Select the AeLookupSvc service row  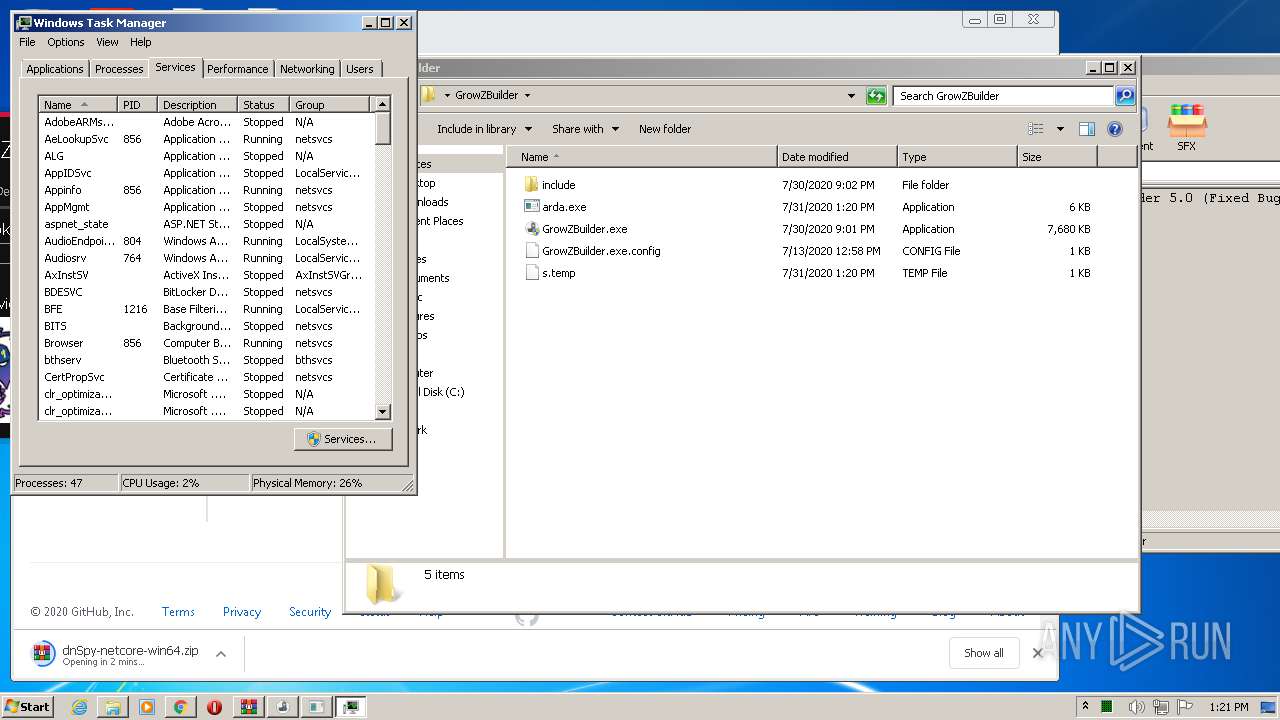click(x=206, y=139)
